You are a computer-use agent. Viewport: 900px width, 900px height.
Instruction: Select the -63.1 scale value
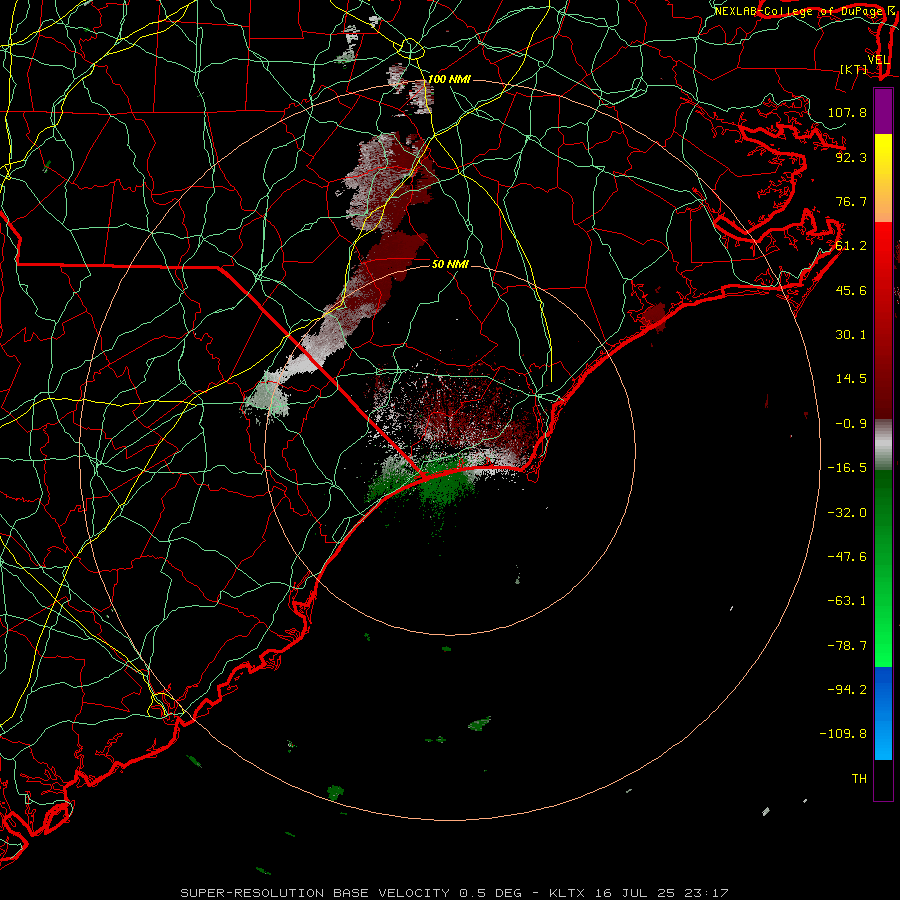click(x=847, y=601)
